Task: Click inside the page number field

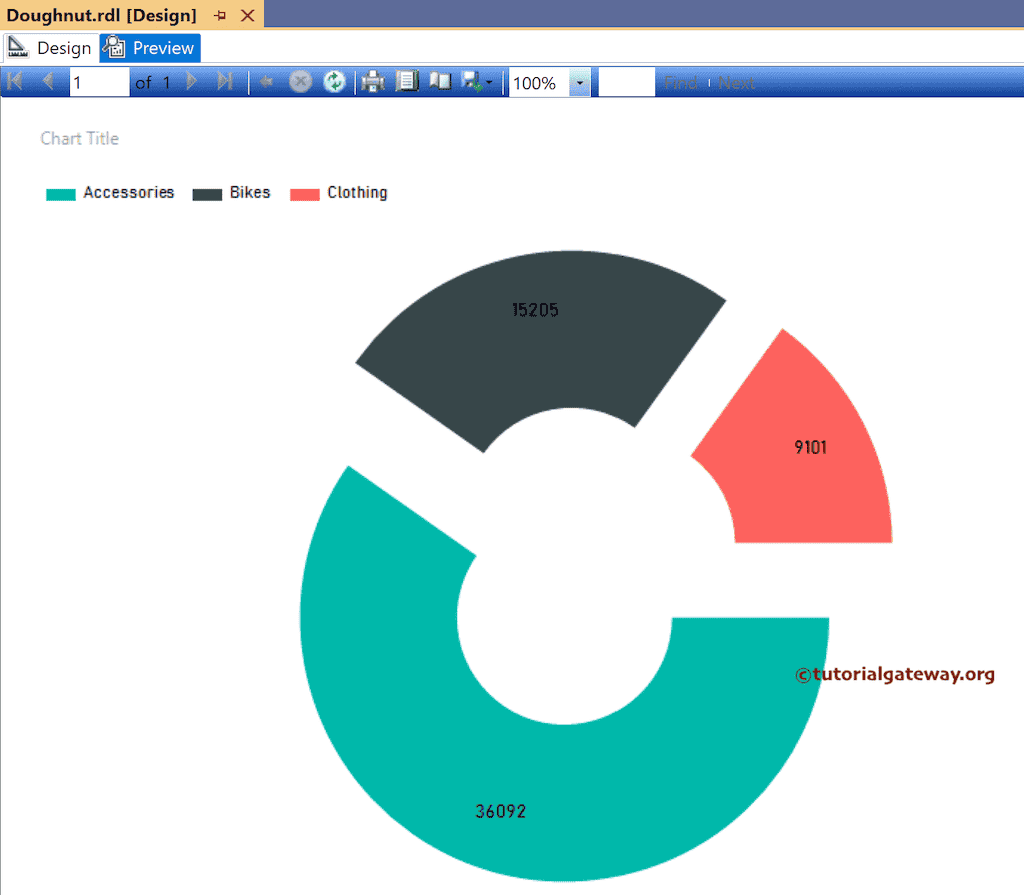Action: [x=100, y=81]
